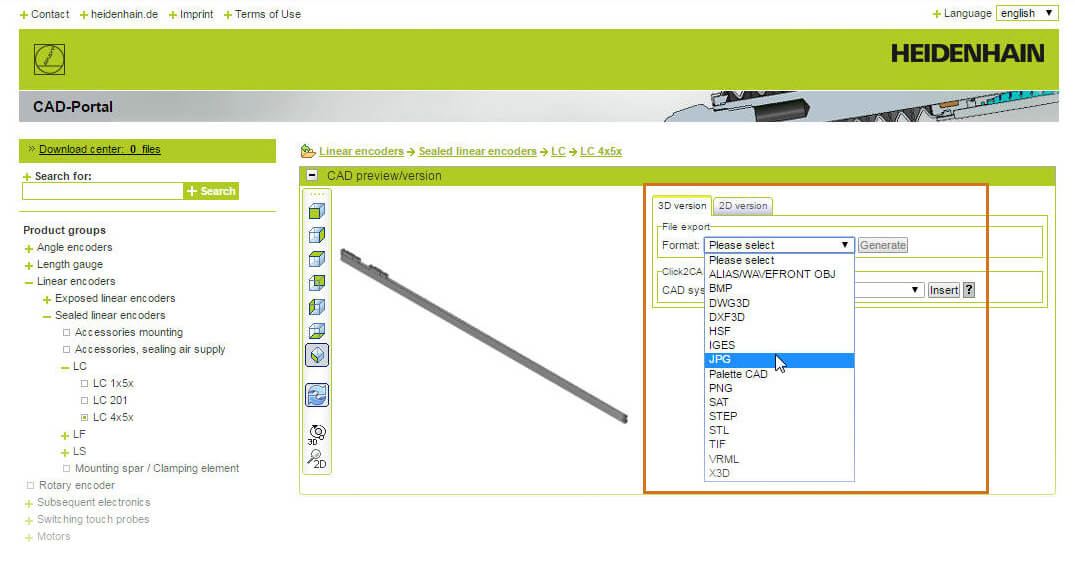
Task: Expand the Length gauge group
Action: pyautogui.click(x=28, y=265)
